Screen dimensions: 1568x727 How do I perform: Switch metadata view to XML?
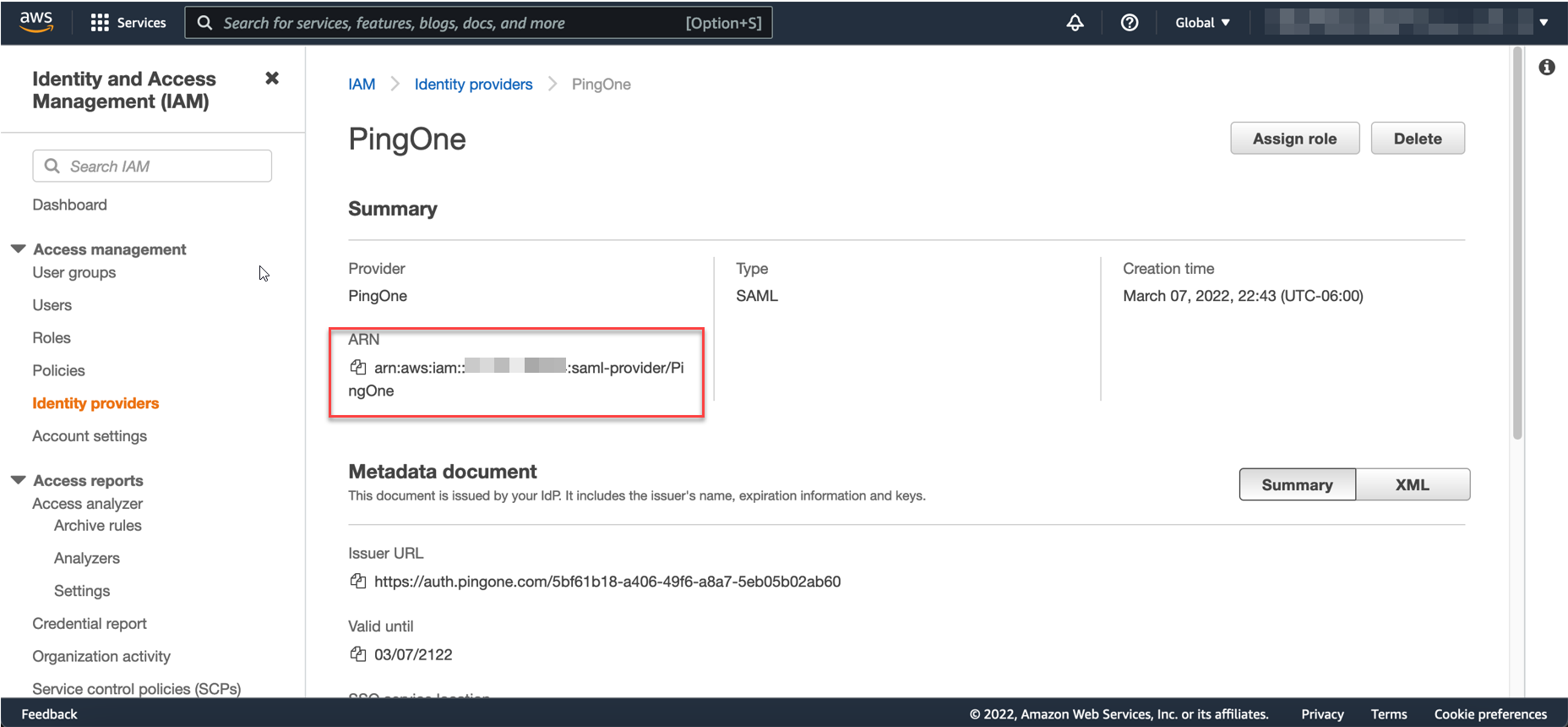(1413, 484)
